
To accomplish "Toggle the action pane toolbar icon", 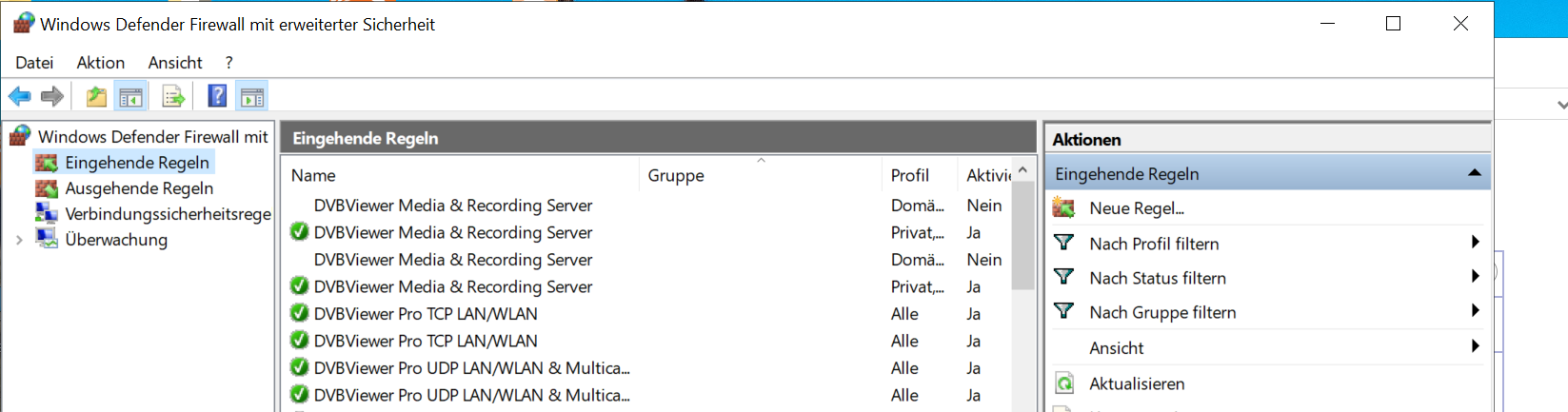I will click(252, 96).
